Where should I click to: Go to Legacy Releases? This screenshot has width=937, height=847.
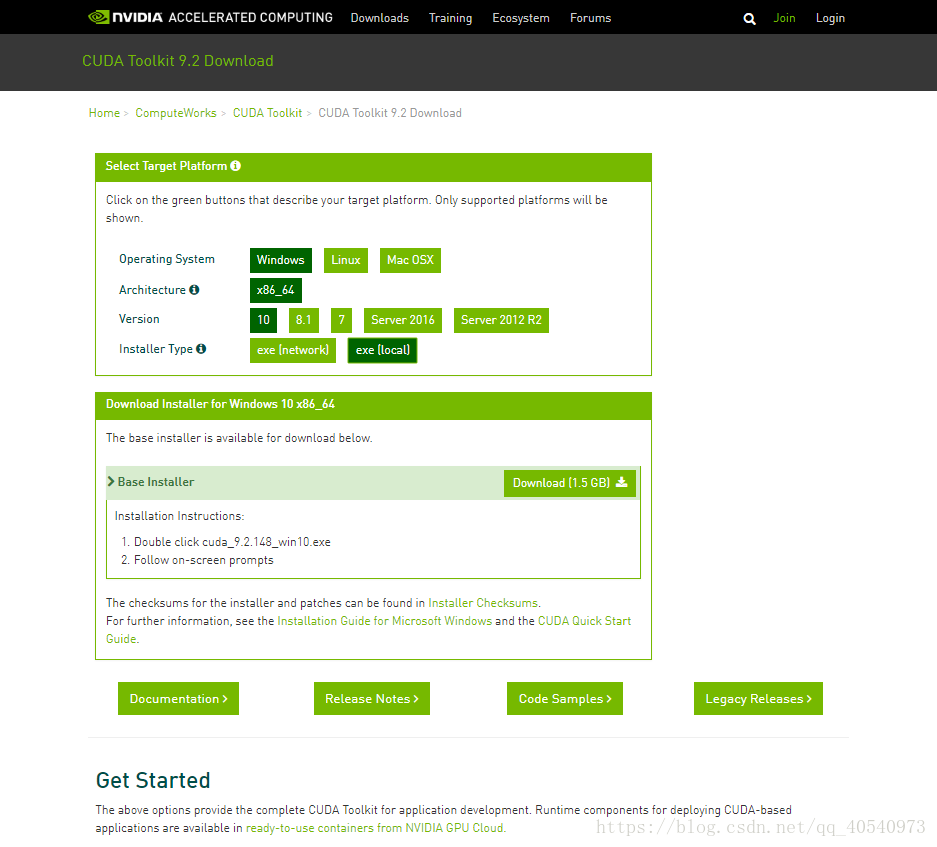[x=758, y=698]
